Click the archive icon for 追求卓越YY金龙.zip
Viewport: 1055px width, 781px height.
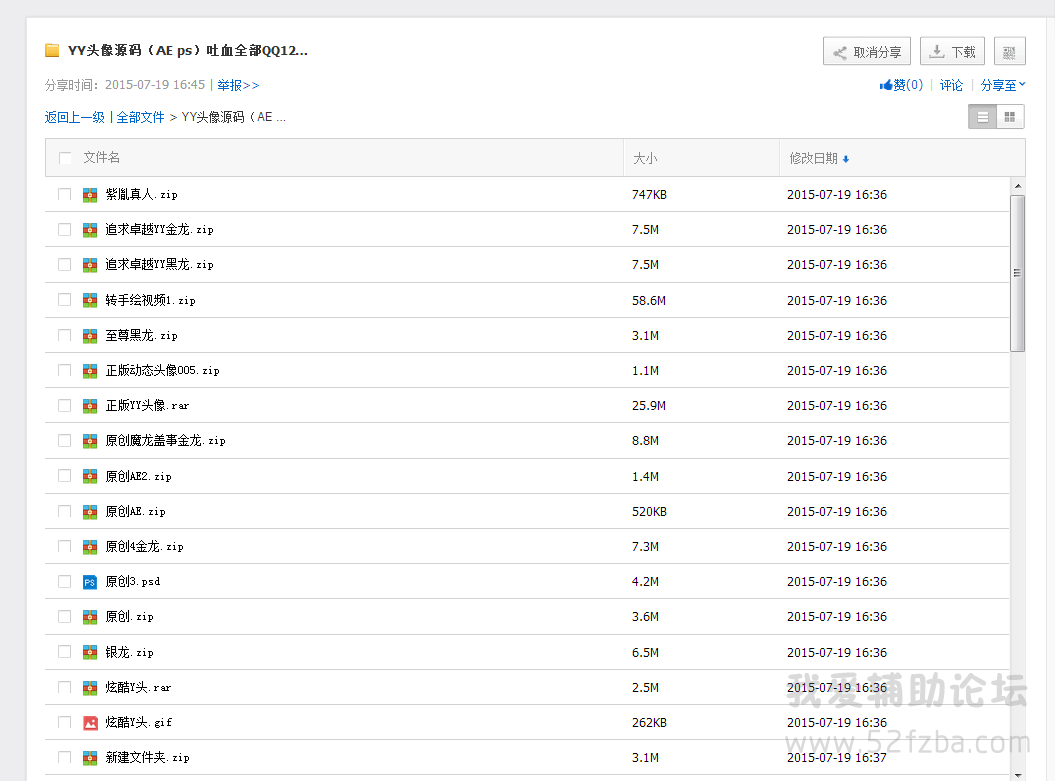89,230
